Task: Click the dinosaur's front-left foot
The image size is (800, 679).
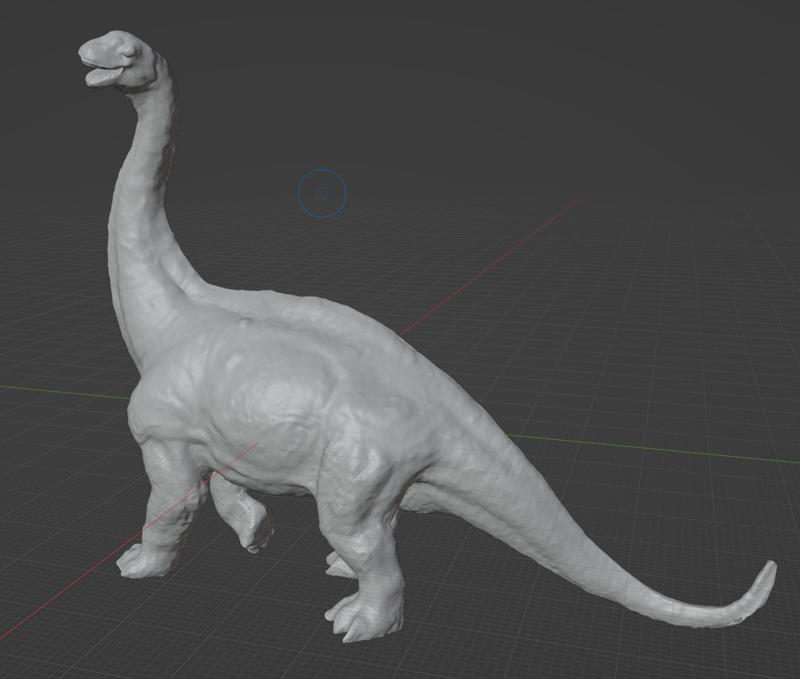Action: pos(145,560)
